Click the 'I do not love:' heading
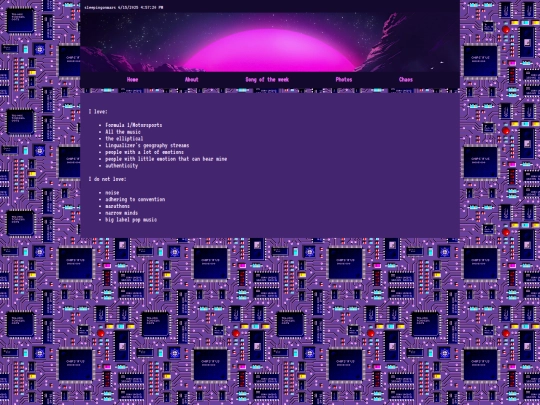 (x=107, y=179)
